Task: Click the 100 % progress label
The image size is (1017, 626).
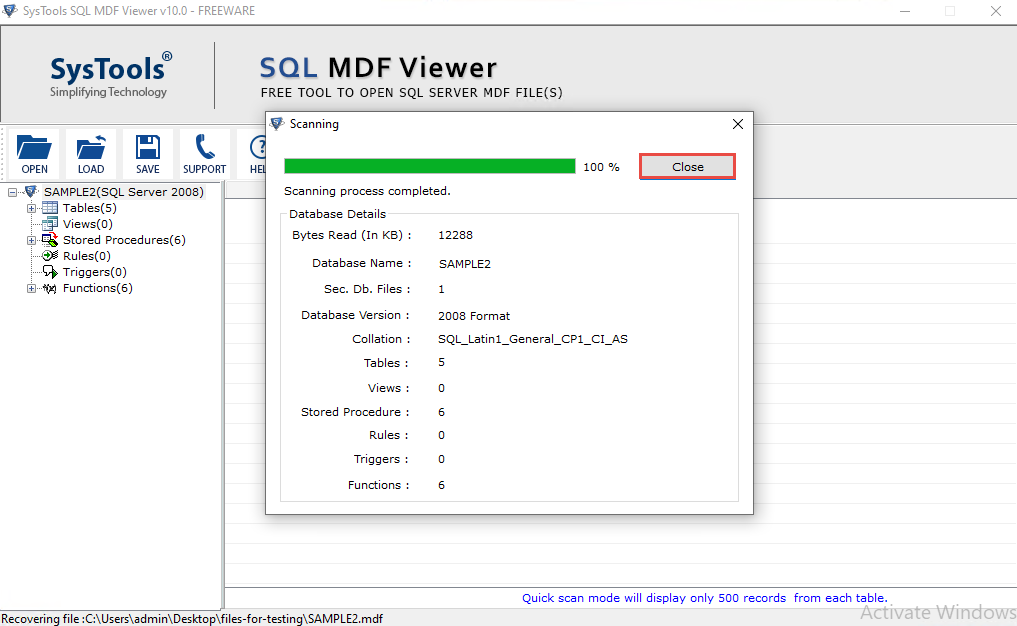Action: (x=601, y=167)
